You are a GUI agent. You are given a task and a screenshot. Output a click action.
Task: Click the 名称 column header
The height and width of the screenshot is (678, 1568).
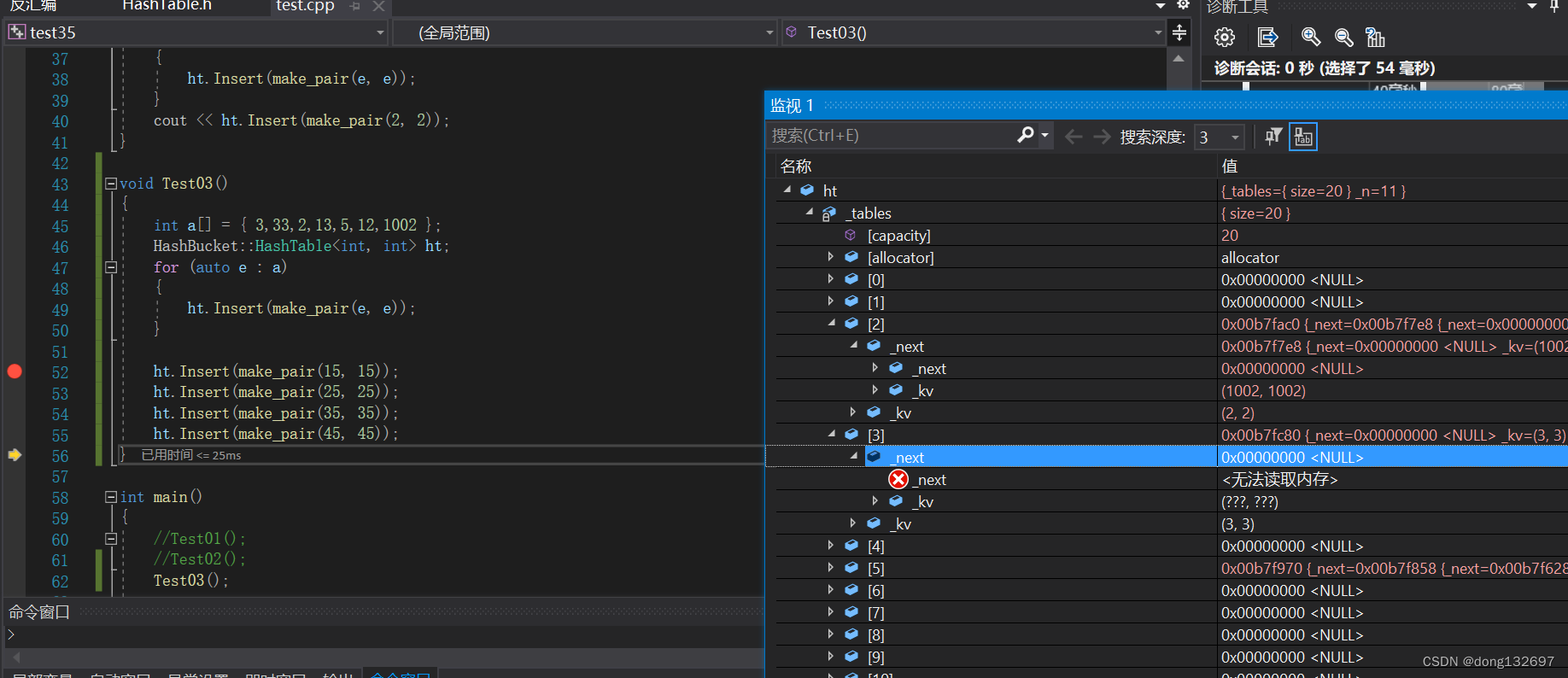pyautogui.click(x=795, y=166)
